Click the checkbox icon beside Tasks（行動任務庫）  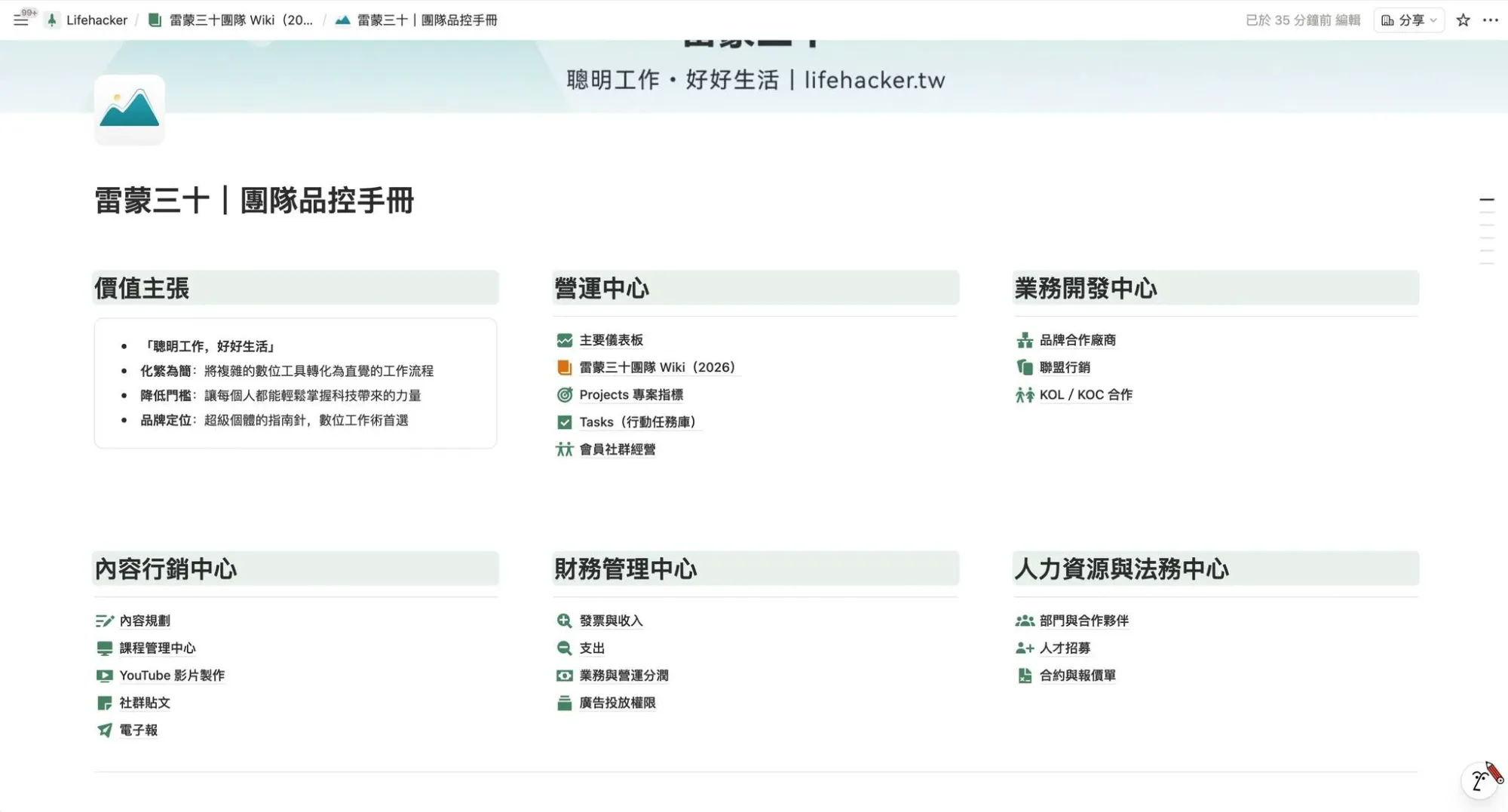coord(564,422)
